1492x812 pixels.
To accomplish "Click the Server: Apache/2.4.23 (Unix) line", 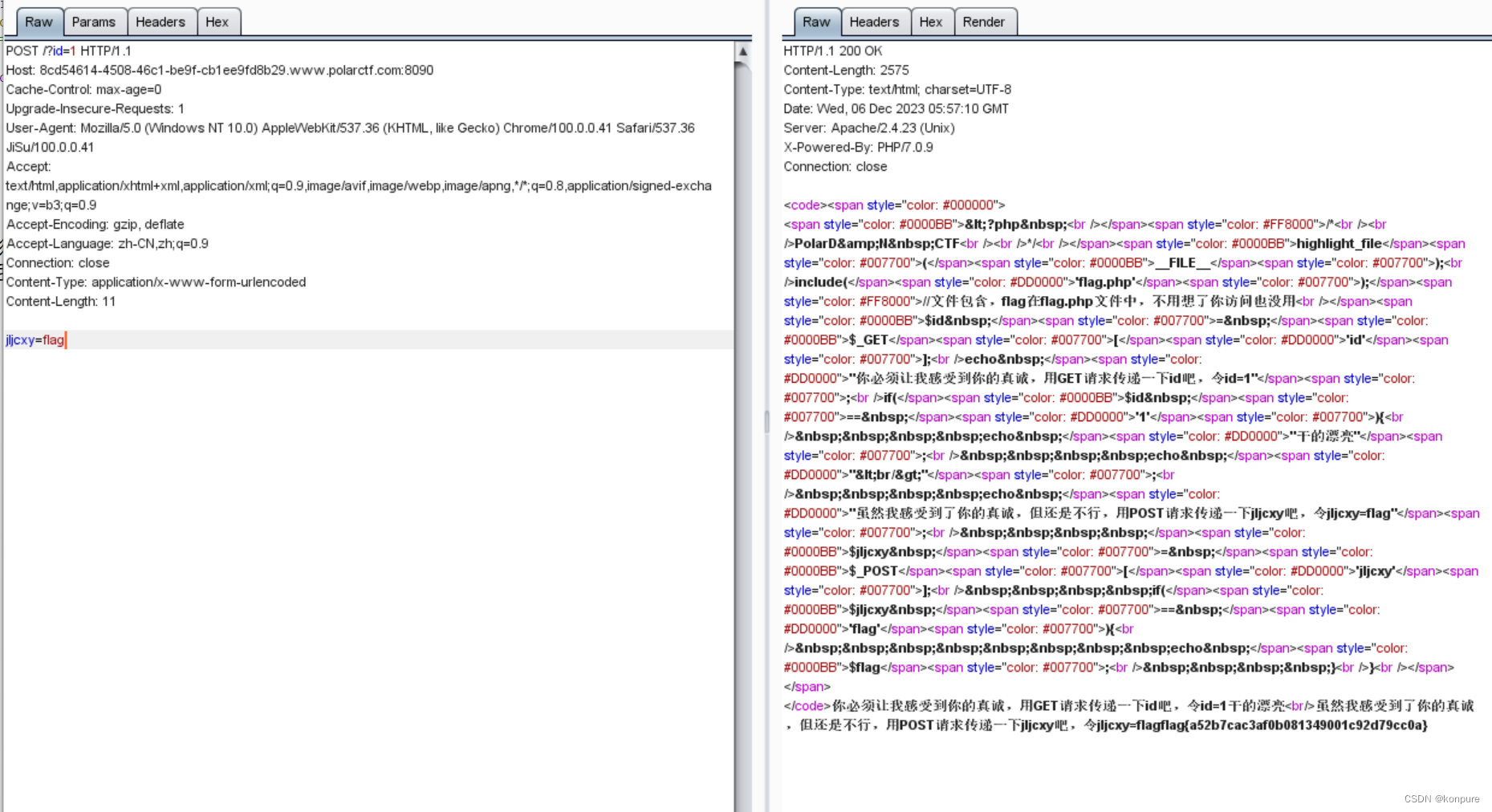I will (869, 128).
